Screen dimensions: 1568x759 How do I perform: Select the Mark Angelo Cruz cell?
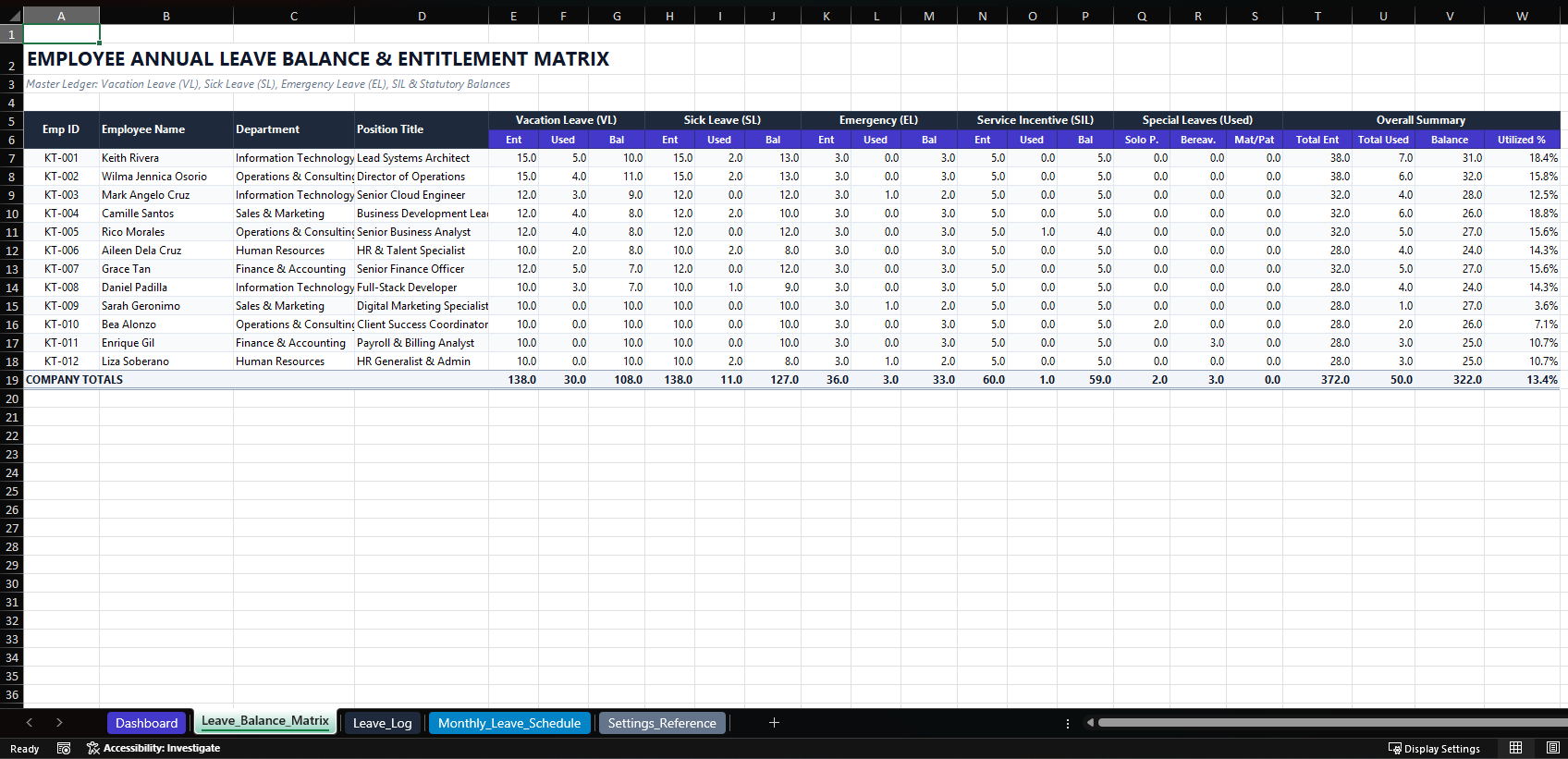pos(166,195)
